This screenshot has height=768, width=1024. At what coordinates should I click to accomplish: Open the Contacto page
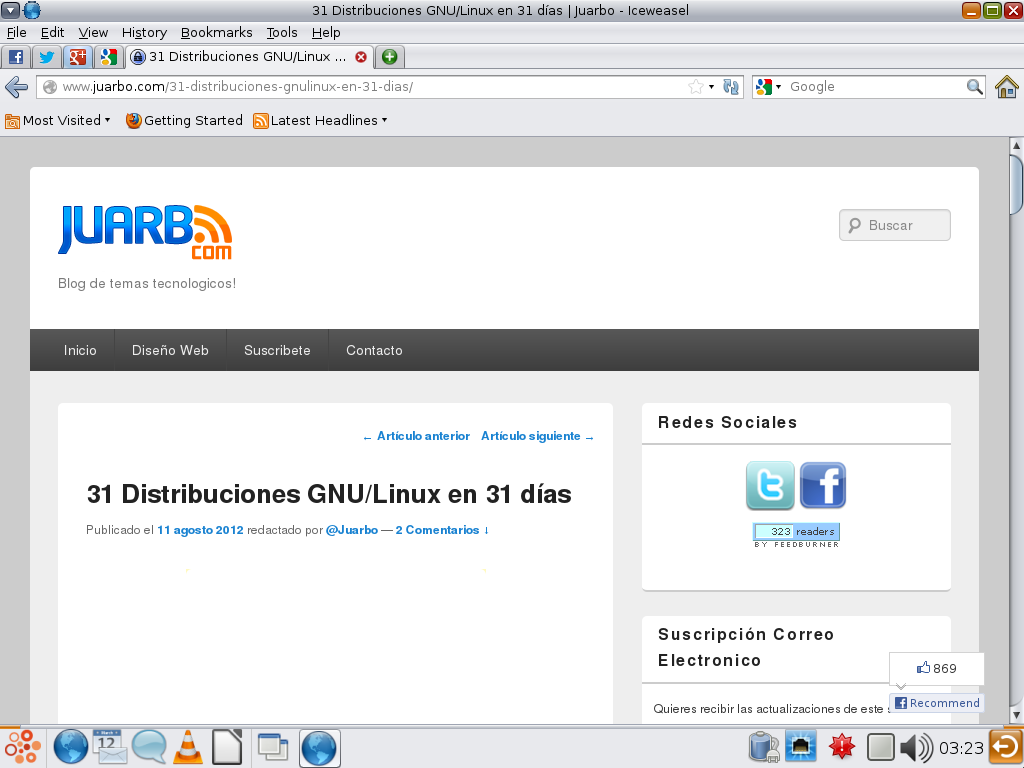pos(374,350)
